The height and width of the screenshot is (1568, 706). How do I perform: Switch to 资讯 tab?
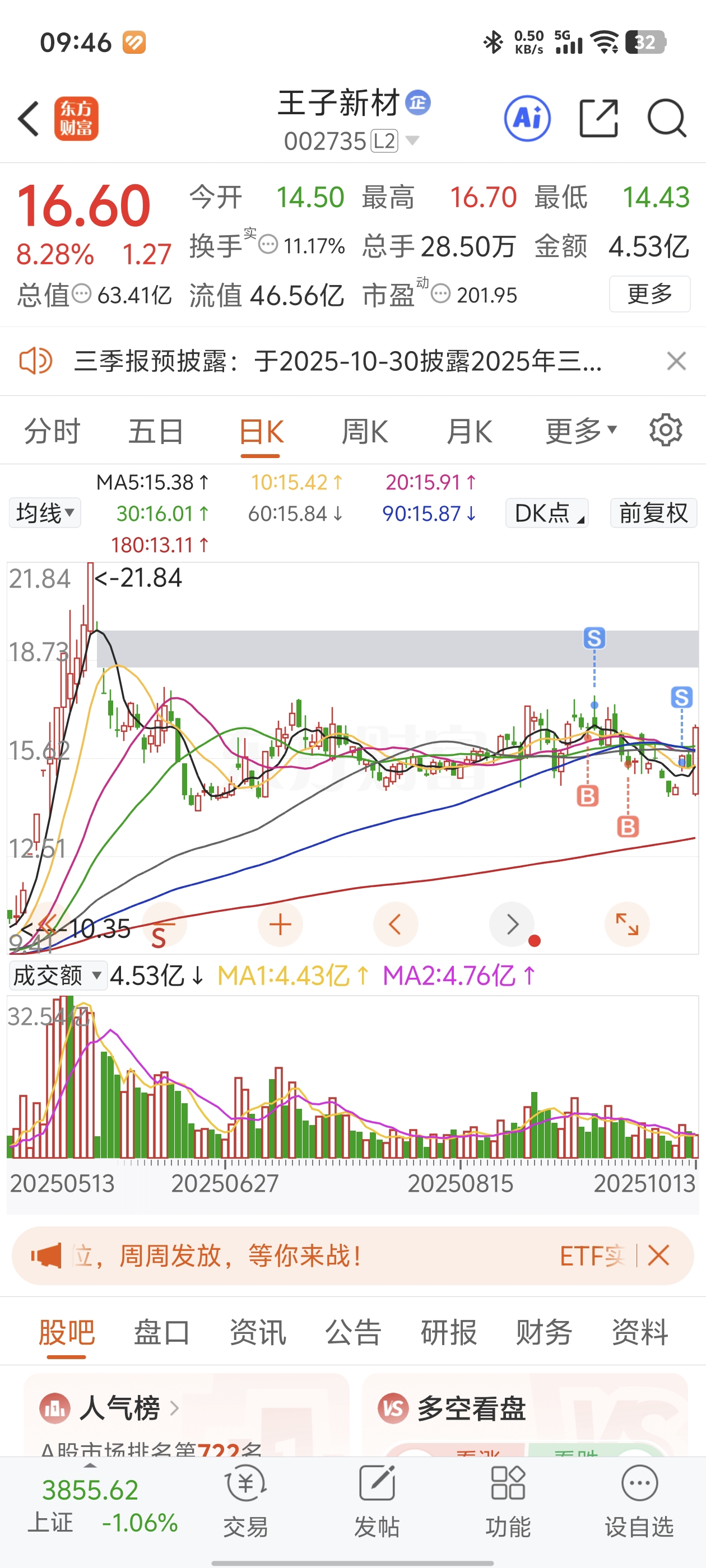pos(258,1332)
